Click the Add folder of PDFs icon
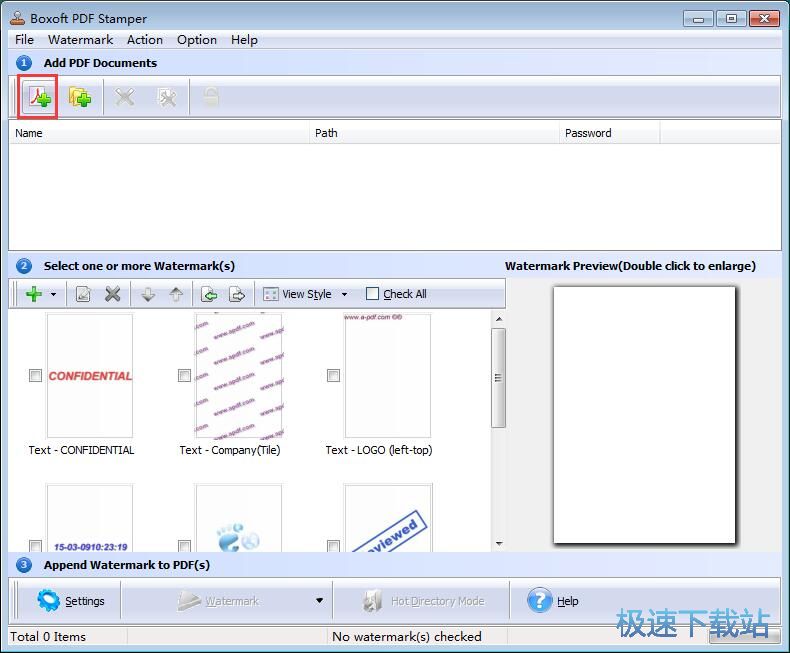The width and height of the screenshot is (790, 653). tap(80, 98)
